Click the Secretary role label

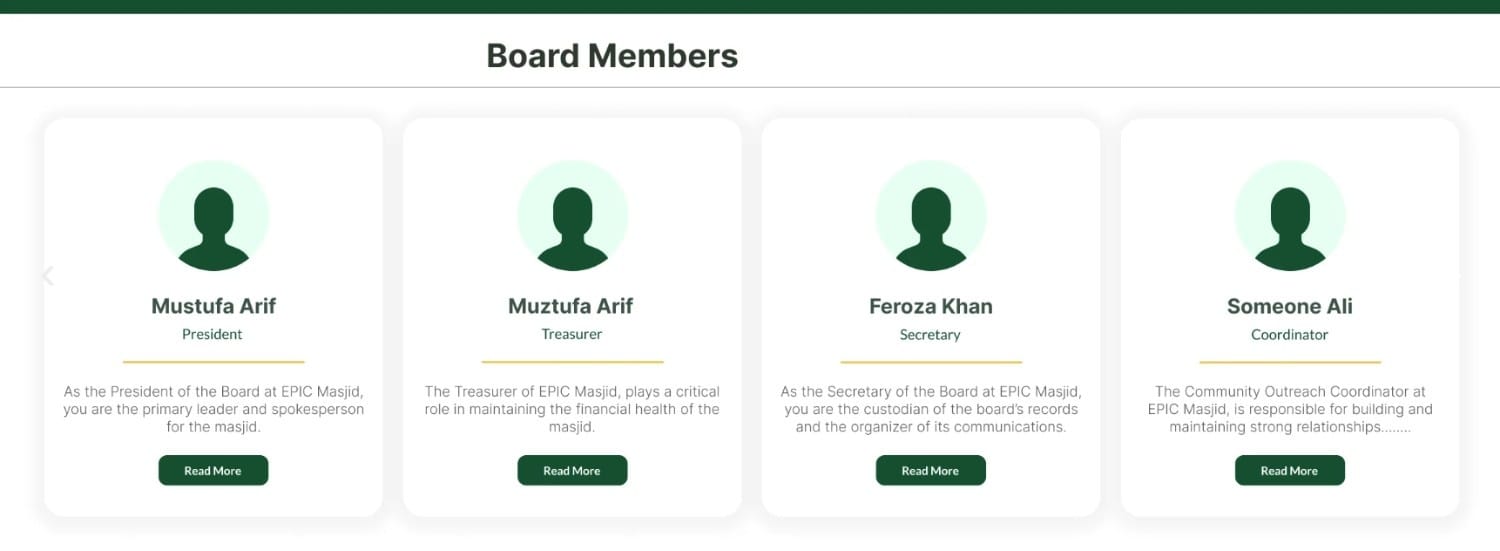[930, 334]
